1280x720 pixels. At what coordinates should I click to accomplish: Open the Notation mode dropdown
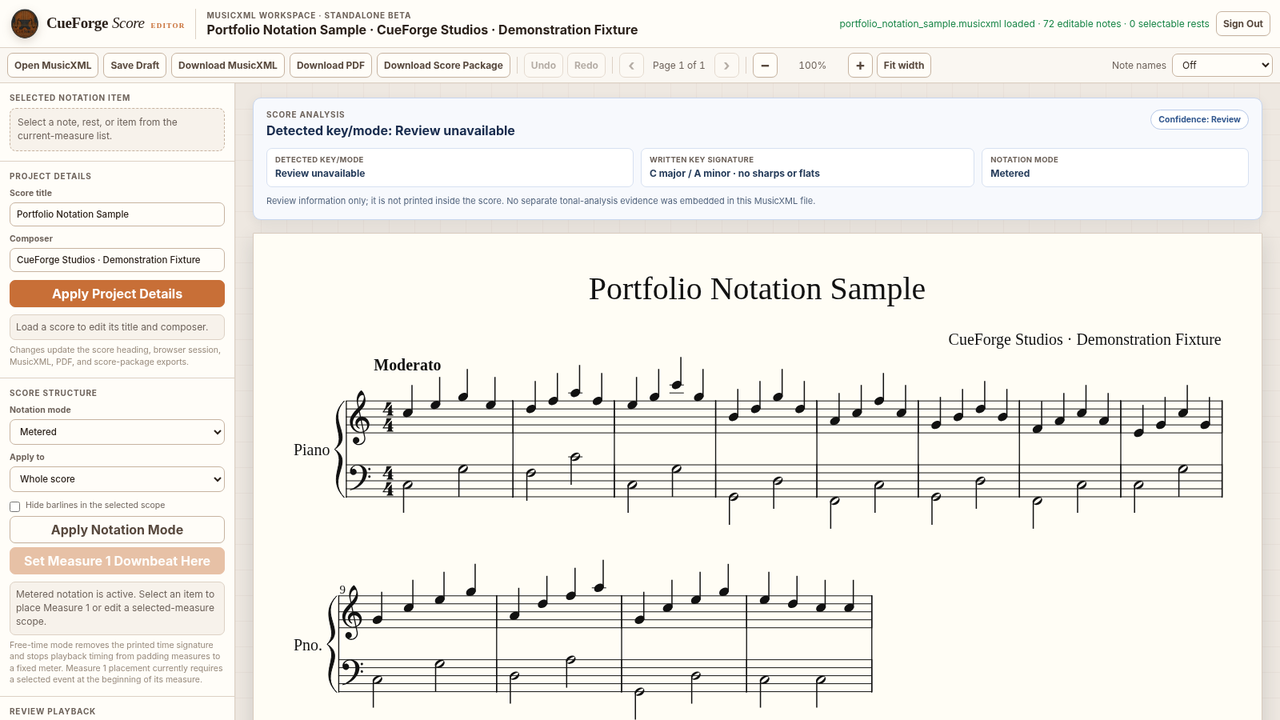[117, 432]
